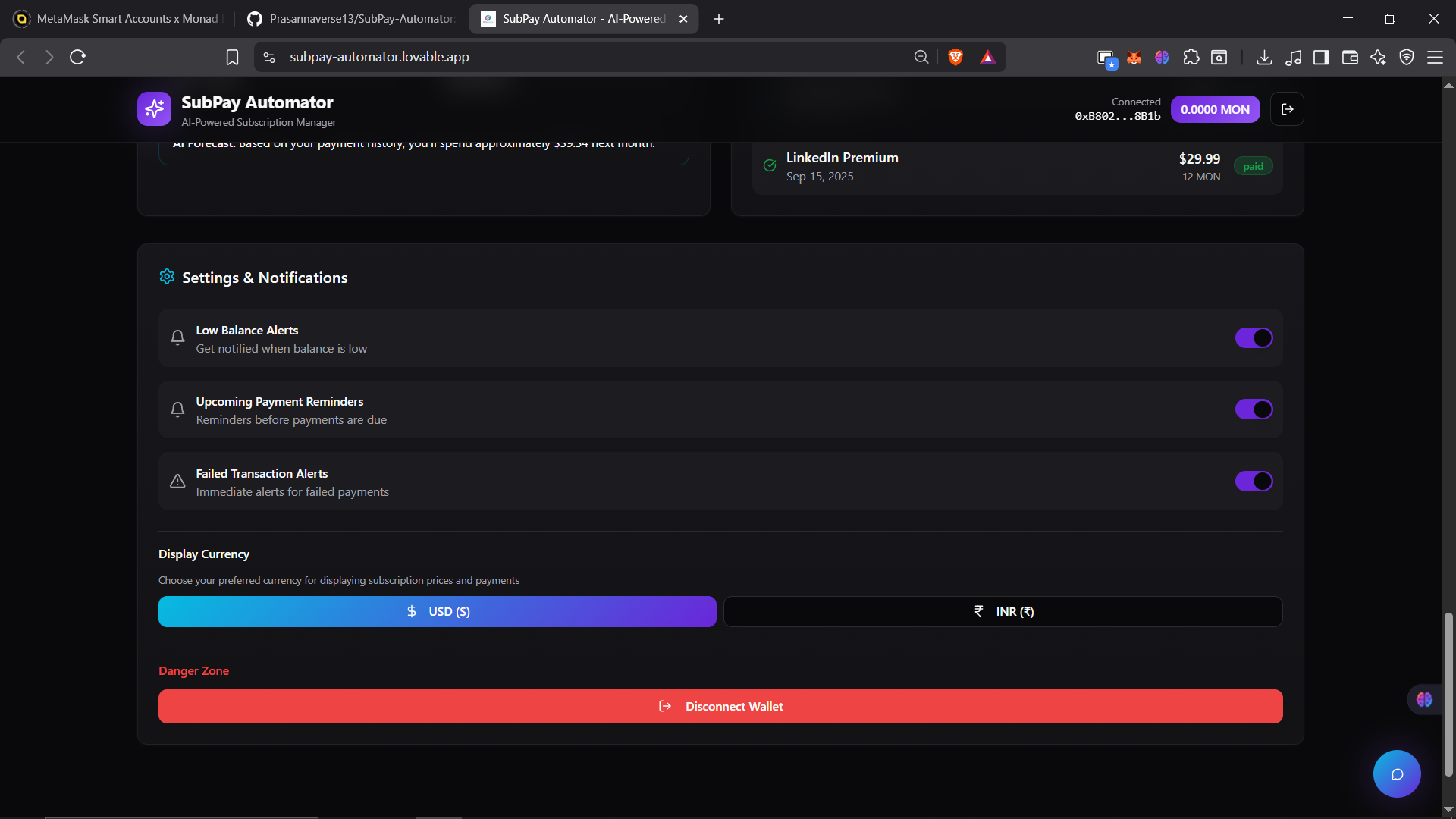
Task: Open the browser downloads icon
Action: 1264,57
